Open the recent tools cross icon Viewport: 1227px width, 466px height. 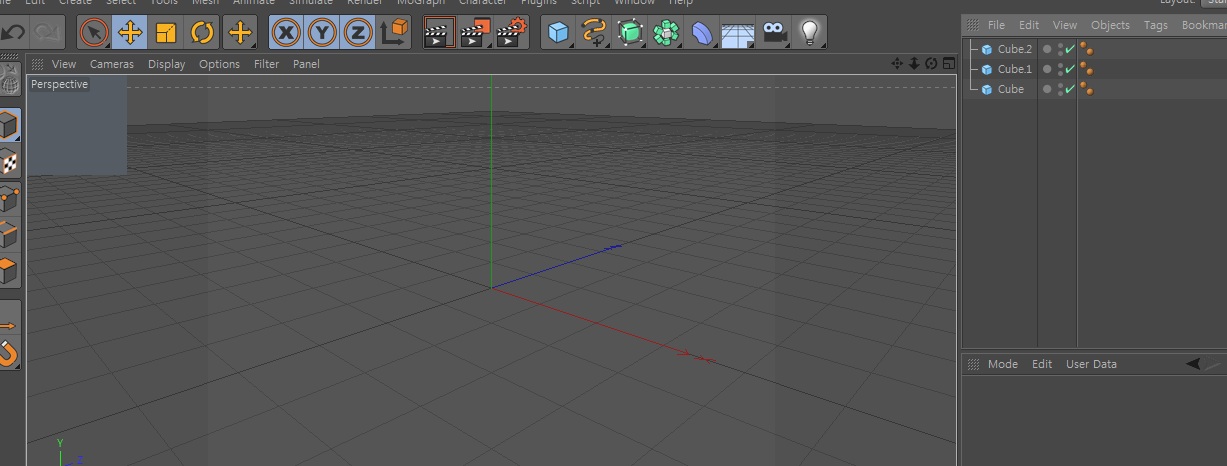point(240,32)
